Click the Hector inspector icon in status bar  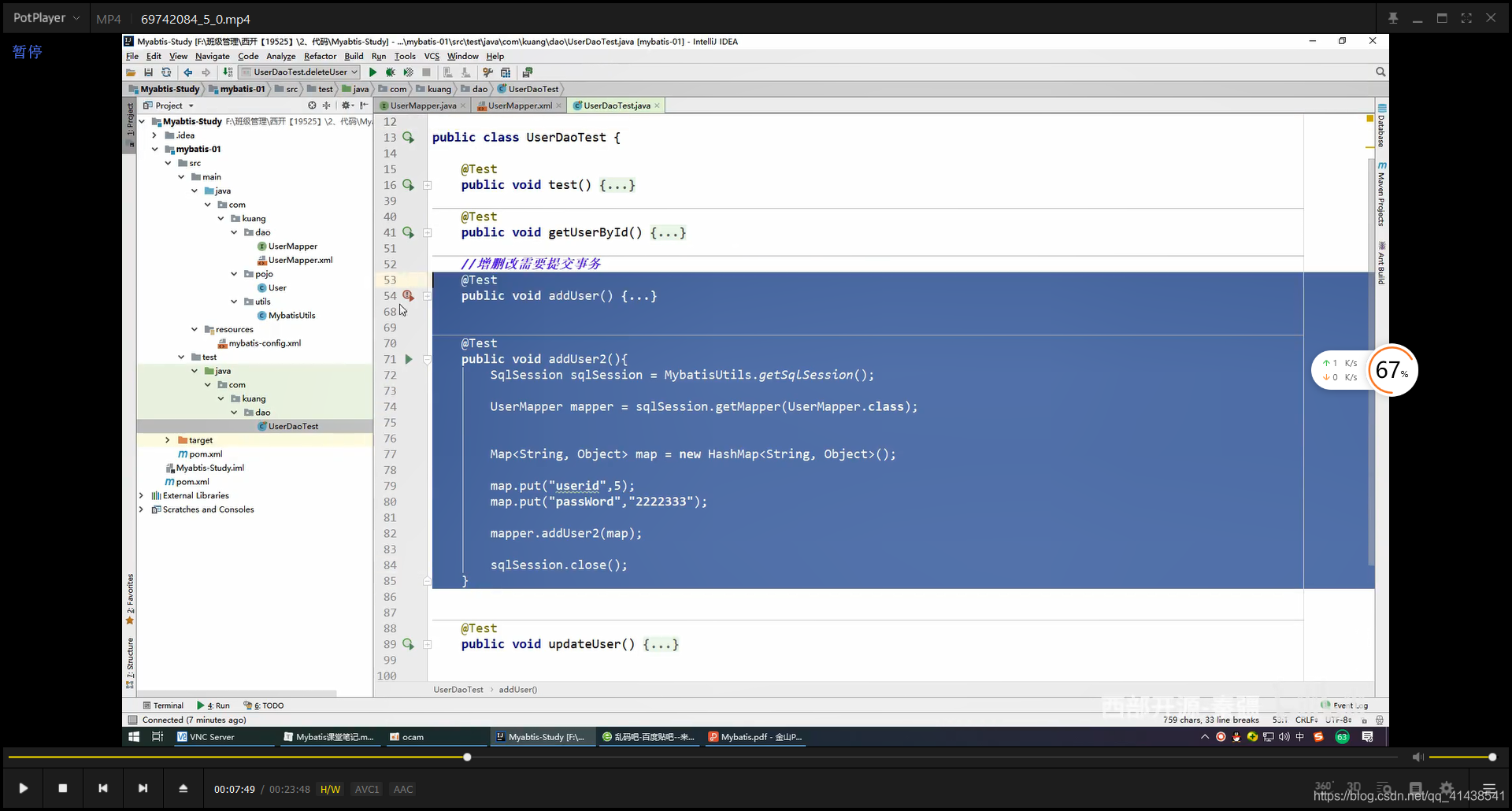tap(1380, 720)
